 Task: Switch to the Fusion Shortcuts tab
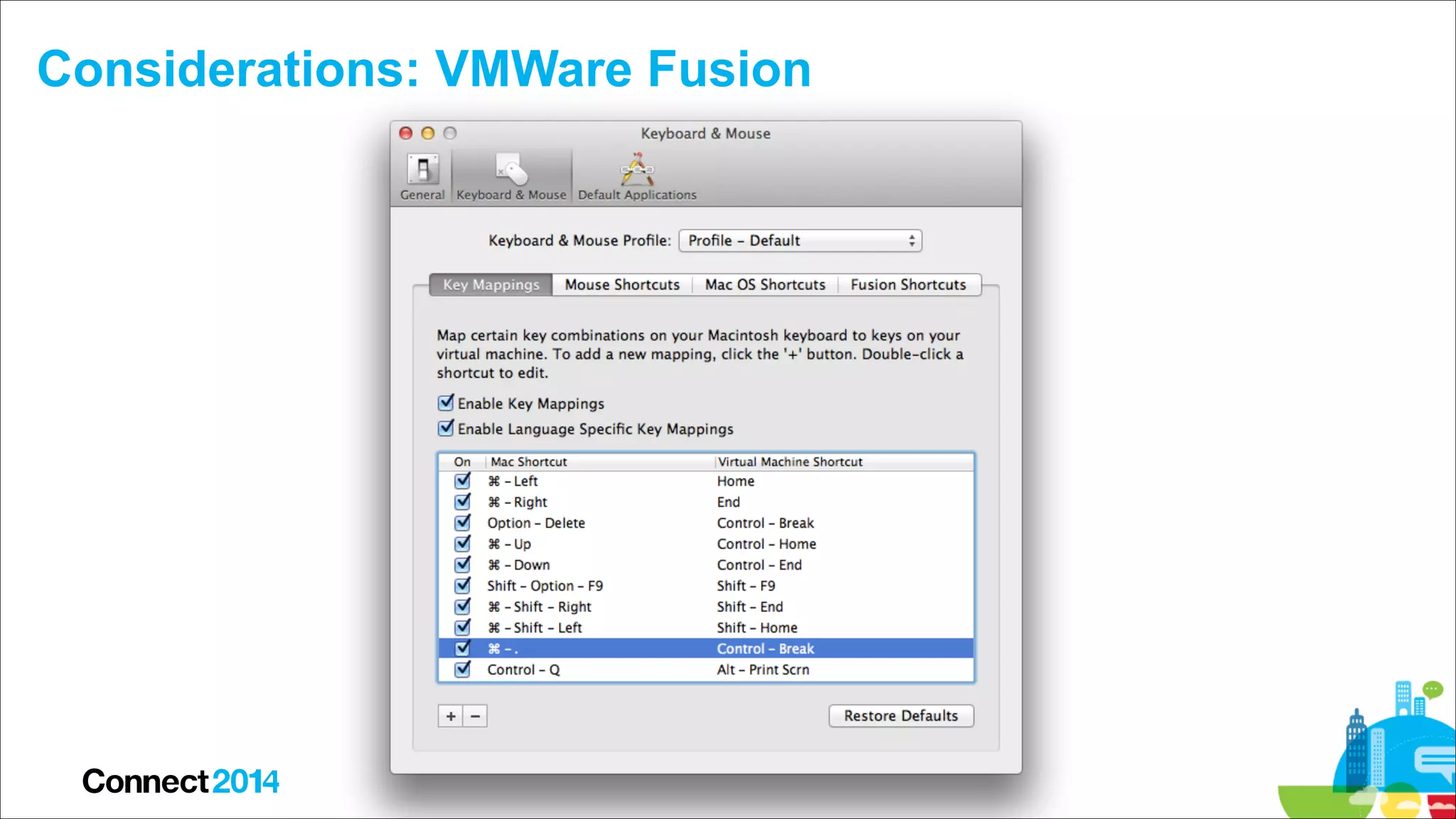tap(909, 284)
